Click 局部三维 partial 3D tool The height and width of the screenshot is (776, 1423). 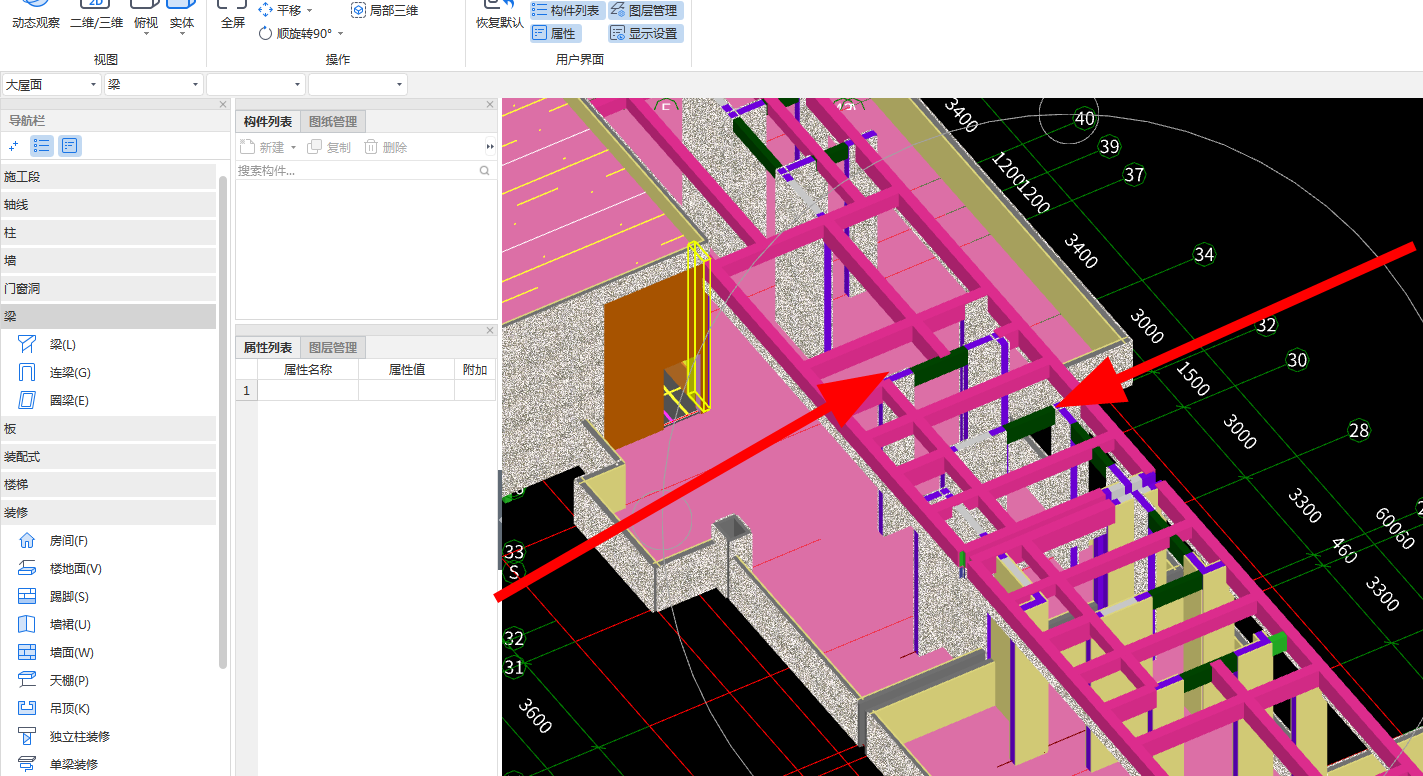385,10
